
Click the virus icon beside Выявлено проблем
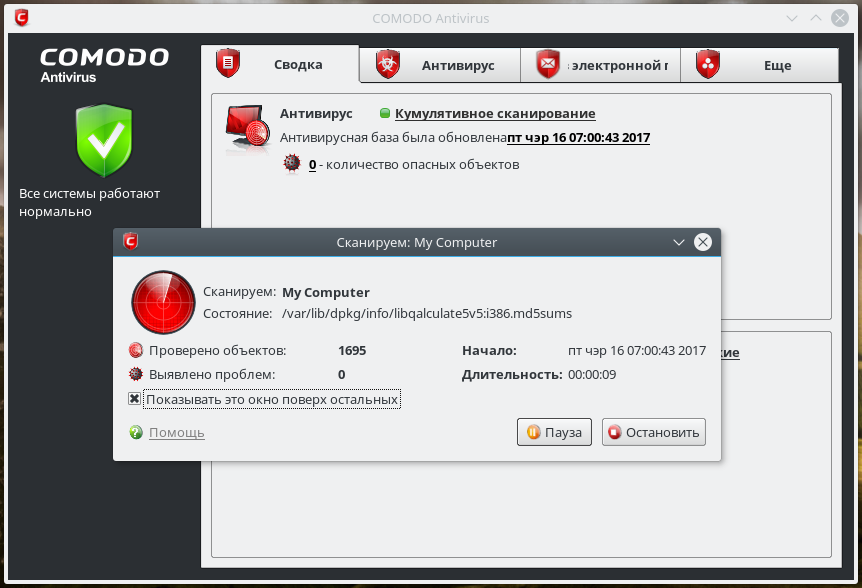coord(136,374)
